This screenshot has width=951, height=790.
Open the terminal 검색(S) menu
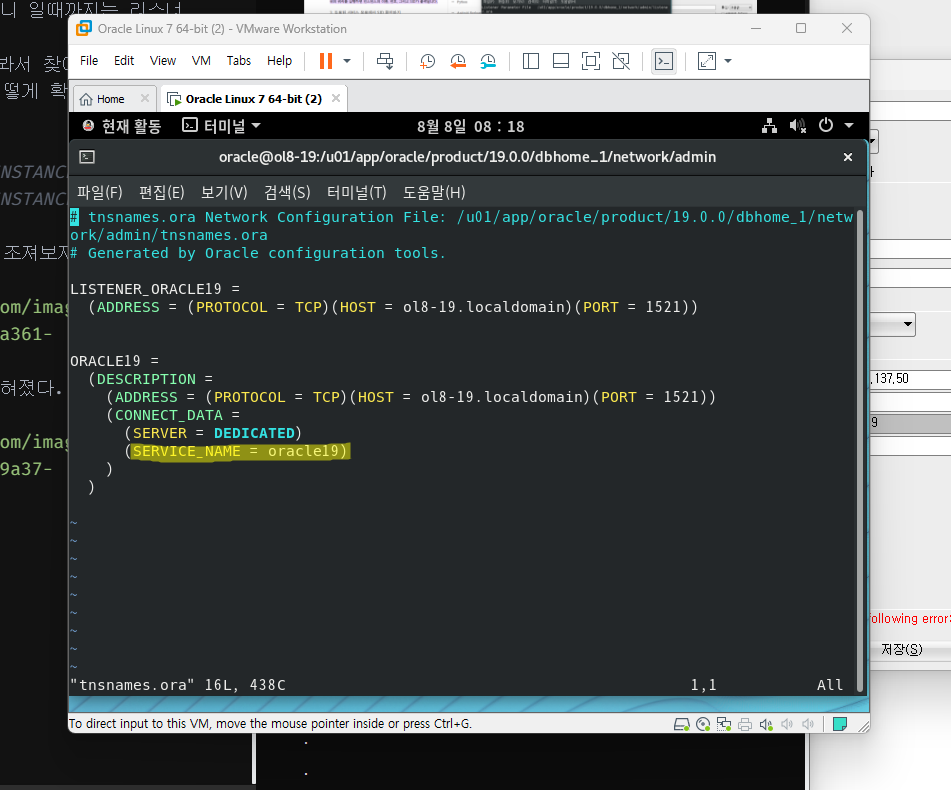pos(287,193)
